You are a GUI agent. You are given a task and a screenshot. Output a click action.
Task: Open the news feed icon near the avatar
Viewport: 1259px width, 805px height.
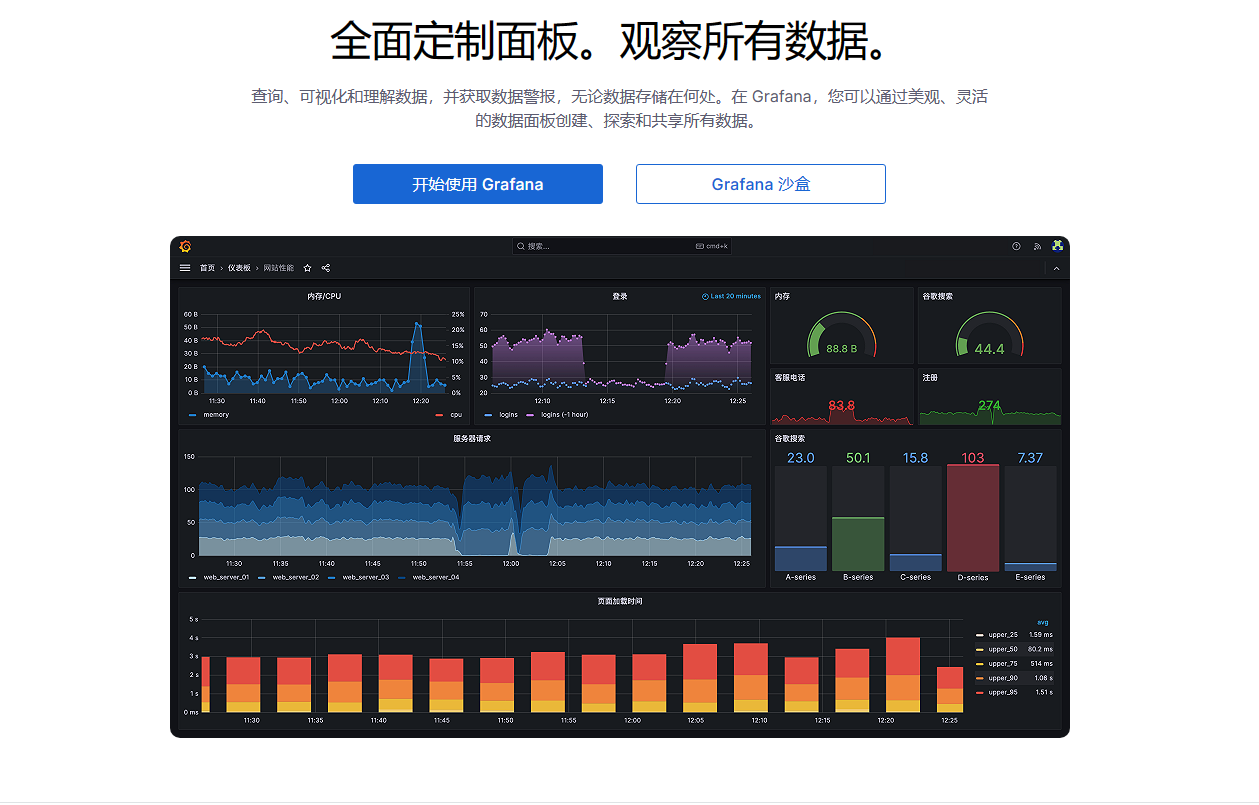(1037, 246)
